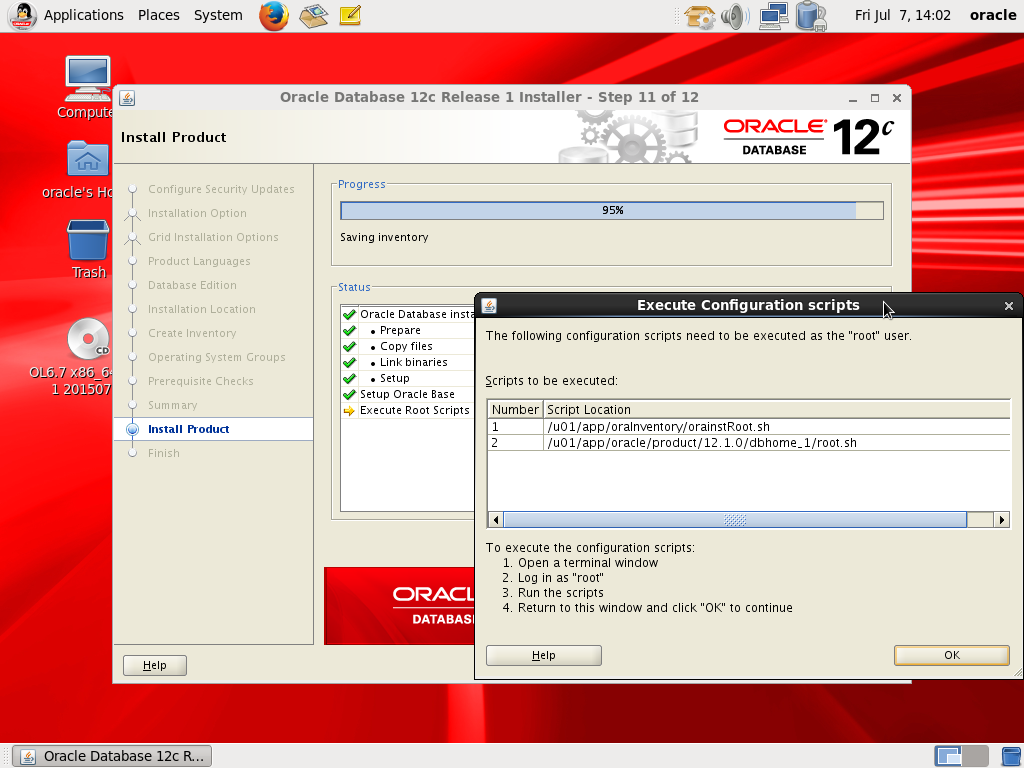Open the System menu
Screen dimensions: 1024x768
(x=218, y=15)
